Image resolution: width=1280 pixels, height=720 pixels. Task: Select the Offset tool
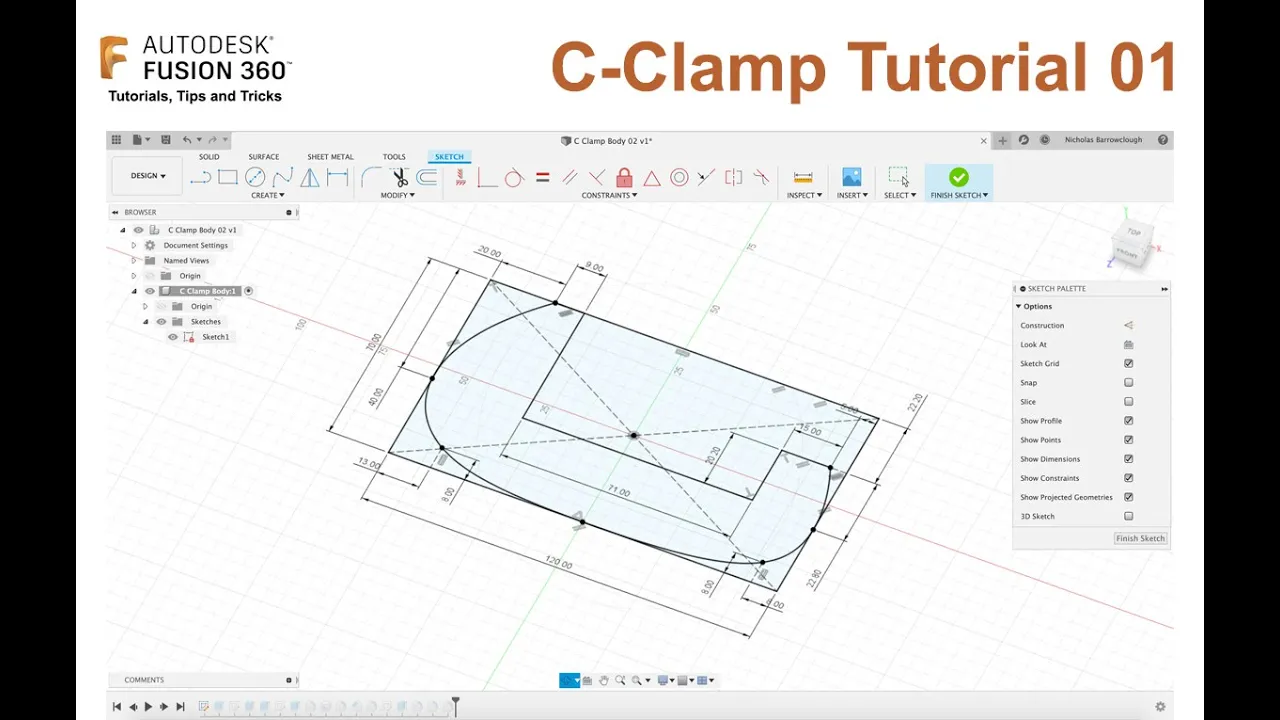tap(427, 177)
